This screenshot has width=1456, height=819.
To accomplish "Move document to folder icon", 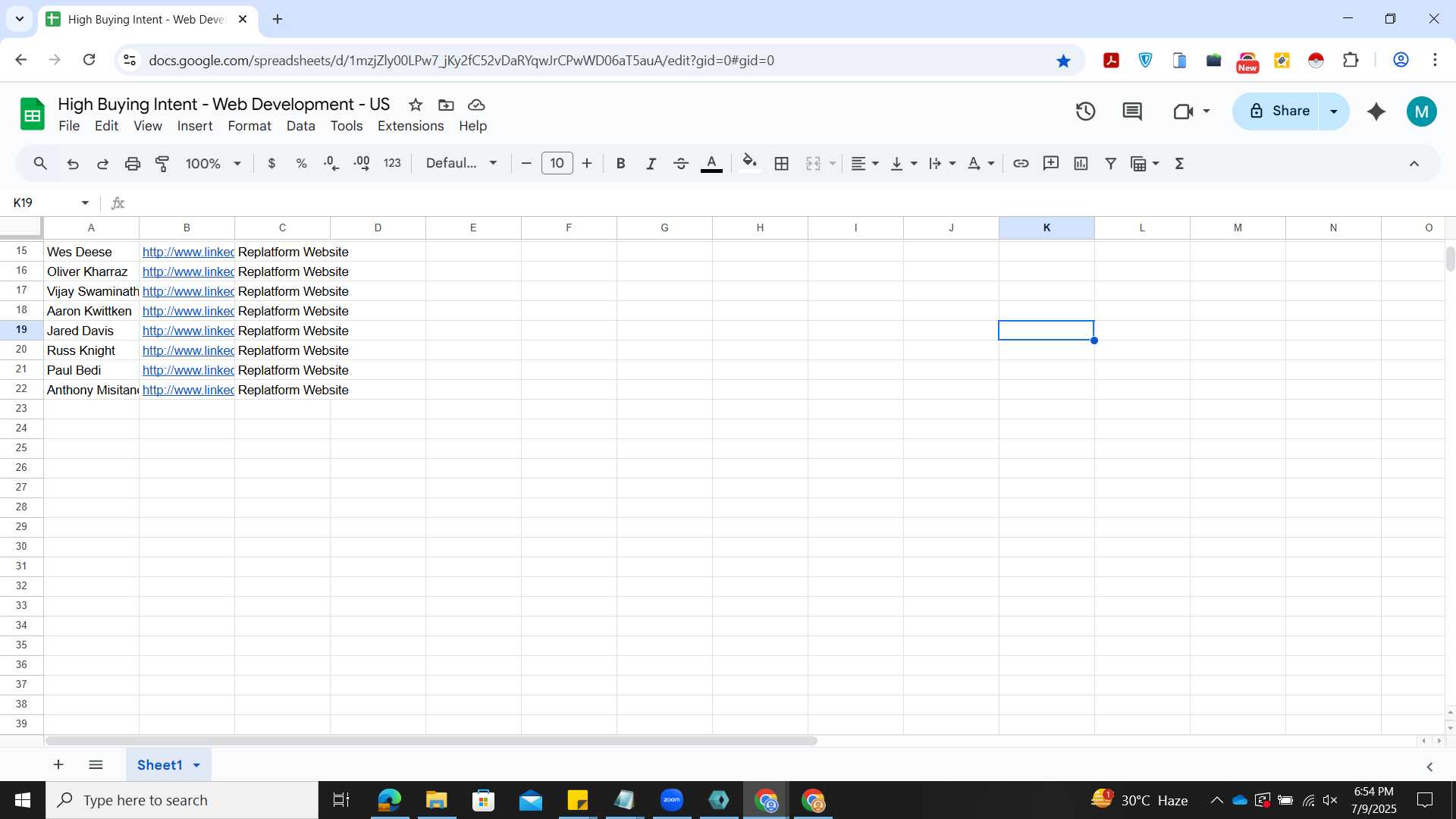I will (x=446, y=105).
